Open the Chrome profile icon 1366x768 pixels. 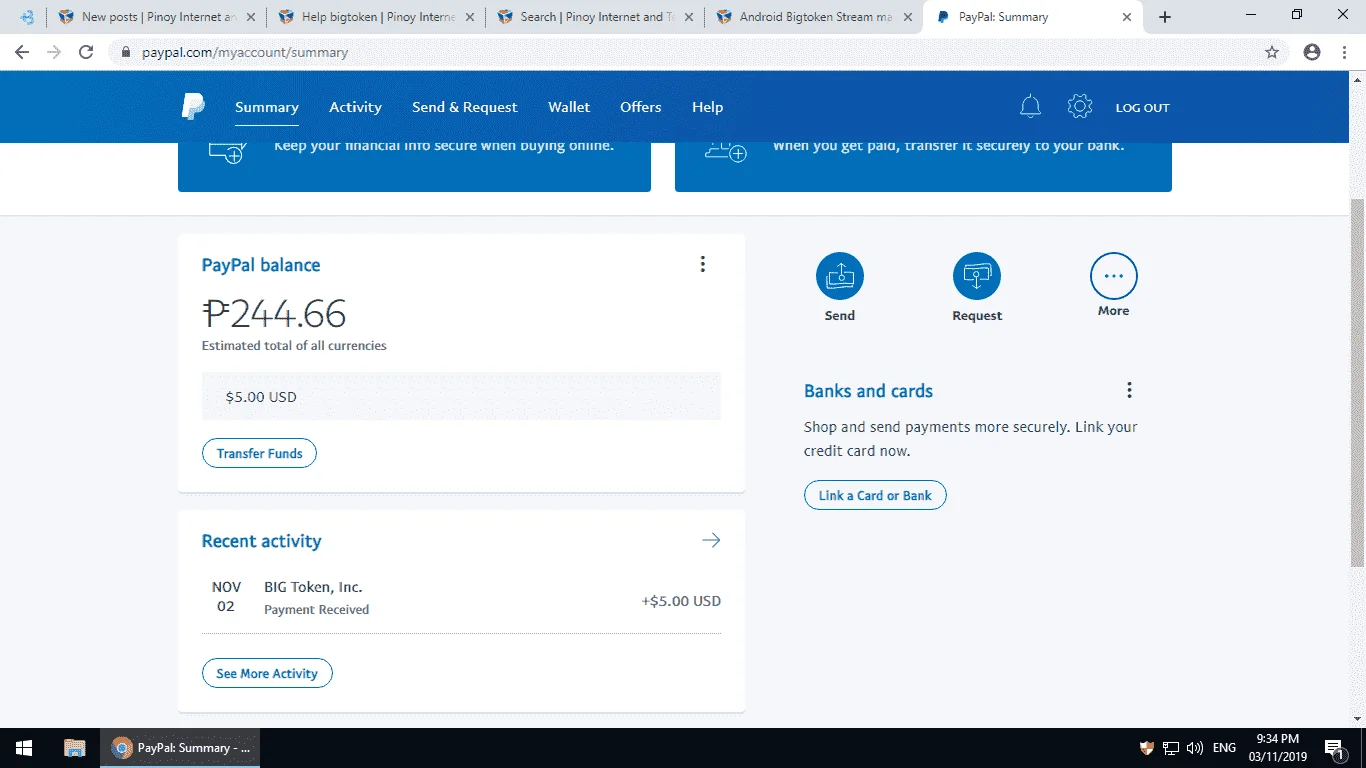1312,52
